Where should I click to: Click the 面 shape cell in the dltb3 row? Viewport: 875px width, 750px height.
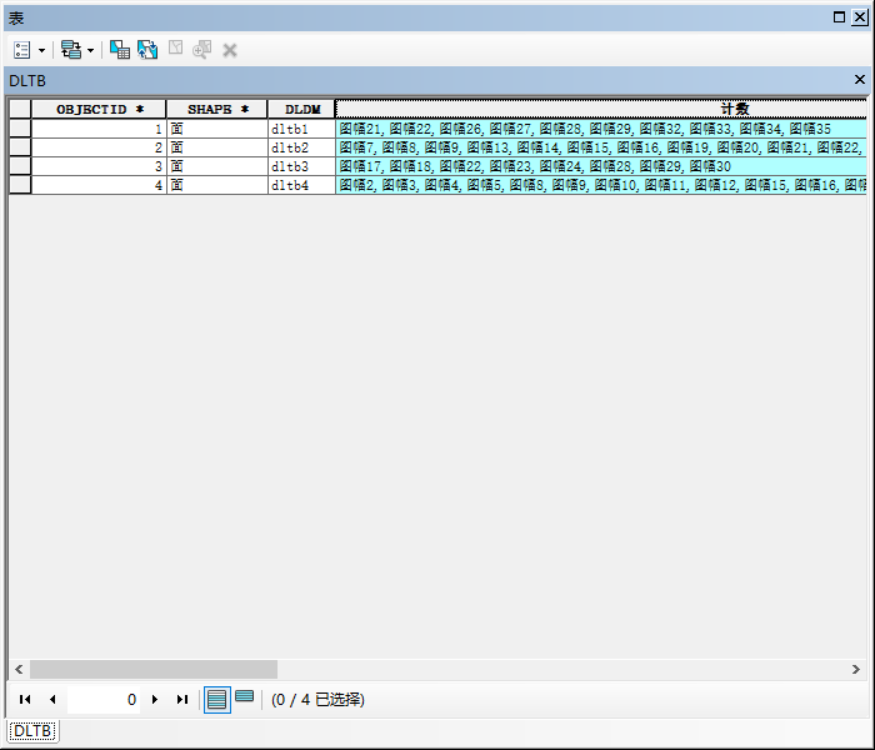click(x=217, y=166)
